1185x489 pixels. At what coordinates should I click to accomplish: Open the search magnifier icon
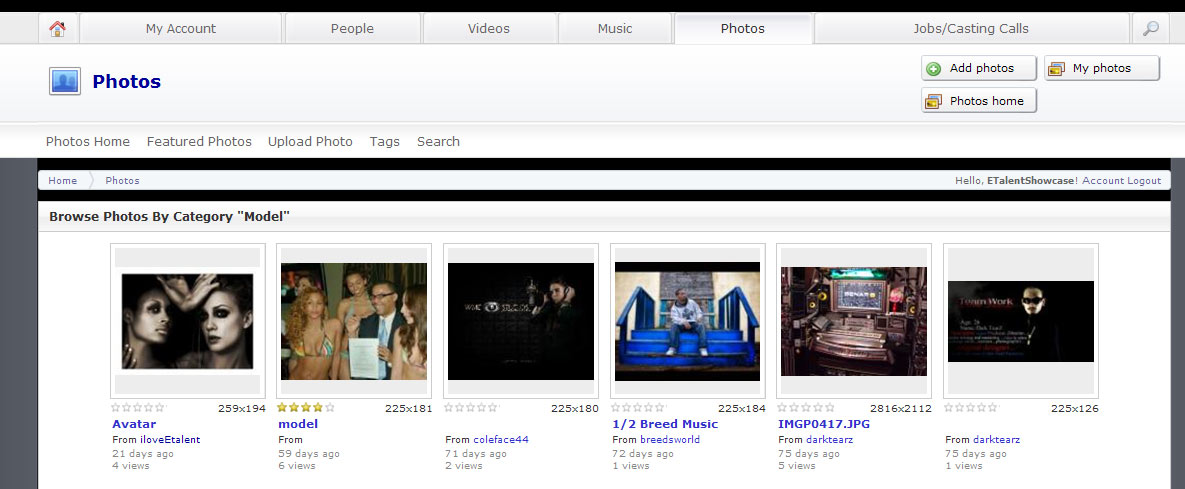pos(1150,29)
